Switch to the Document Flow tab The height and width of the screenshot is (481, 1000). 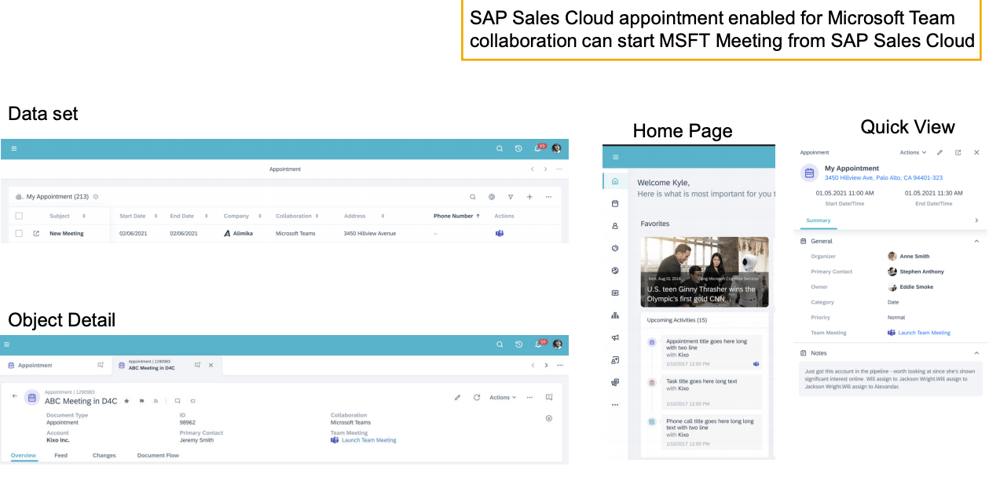158,455
